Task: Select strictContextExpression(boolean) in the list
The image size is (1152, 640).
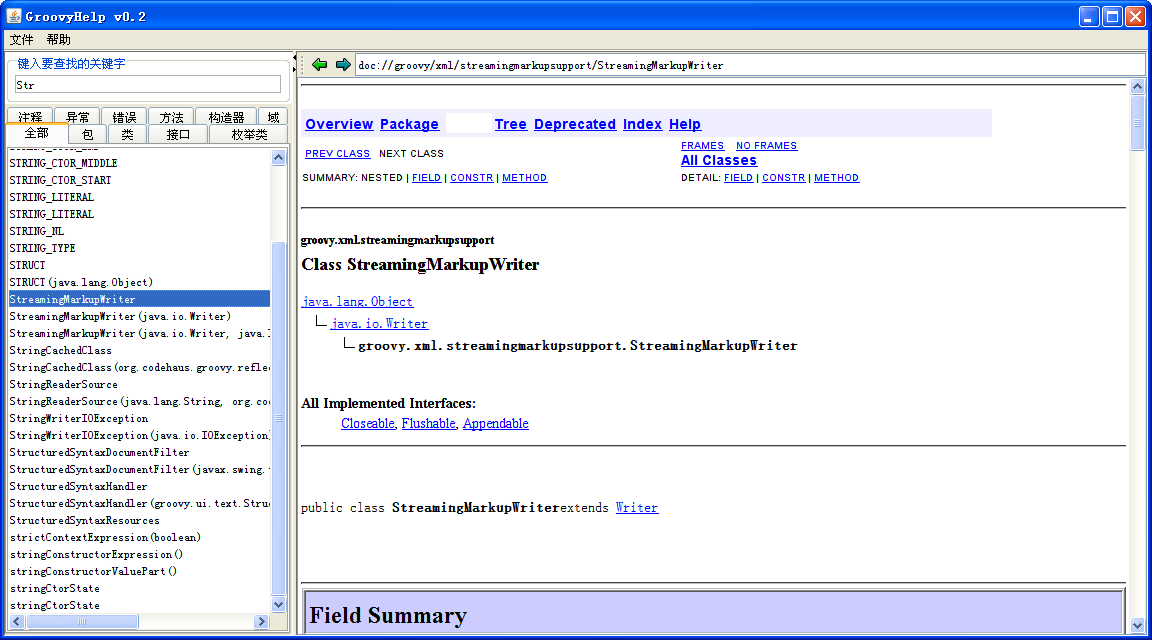Action: pyautogui.click(x=139, y=537)
